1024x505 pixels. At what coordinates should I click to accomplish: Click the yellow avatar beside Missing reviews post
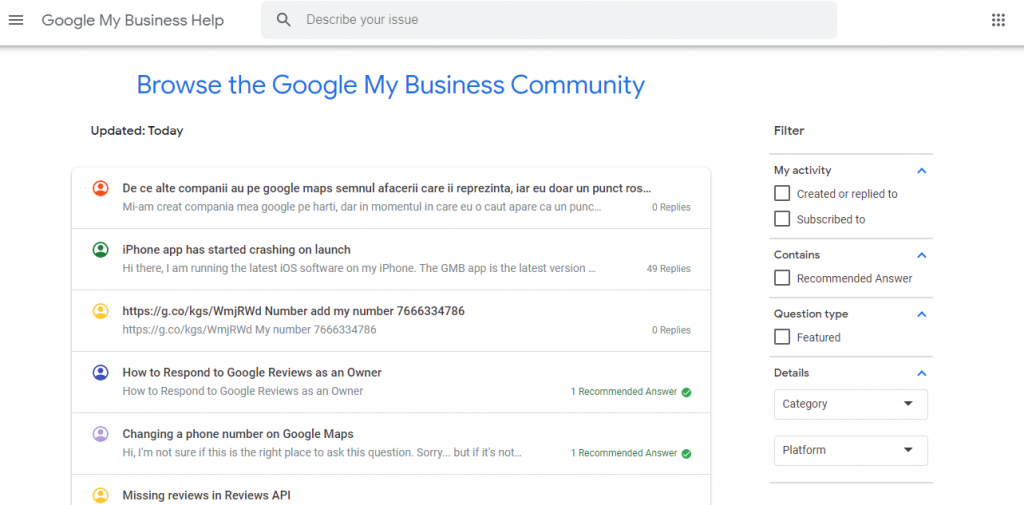pyautogui.click(x=100, y=495)
